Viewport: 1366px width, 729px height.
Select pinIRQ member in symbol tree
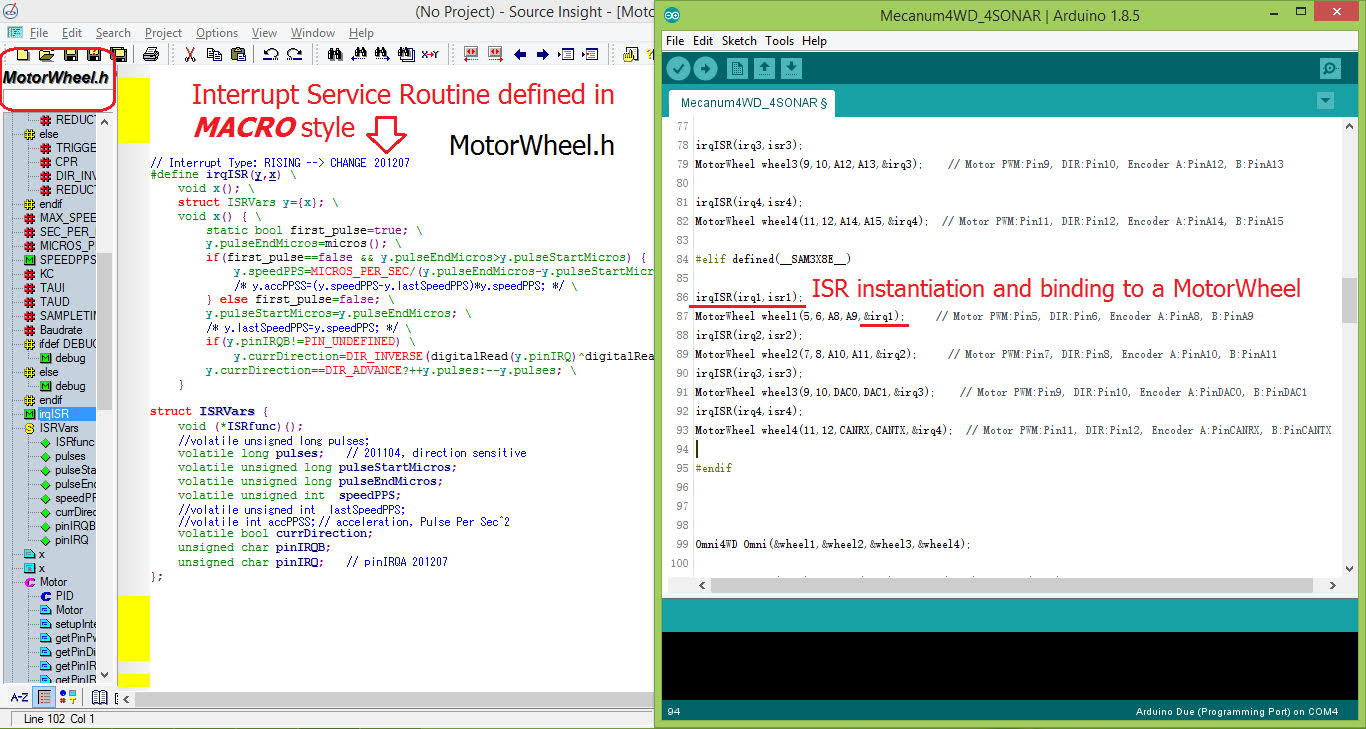(72, 540)
